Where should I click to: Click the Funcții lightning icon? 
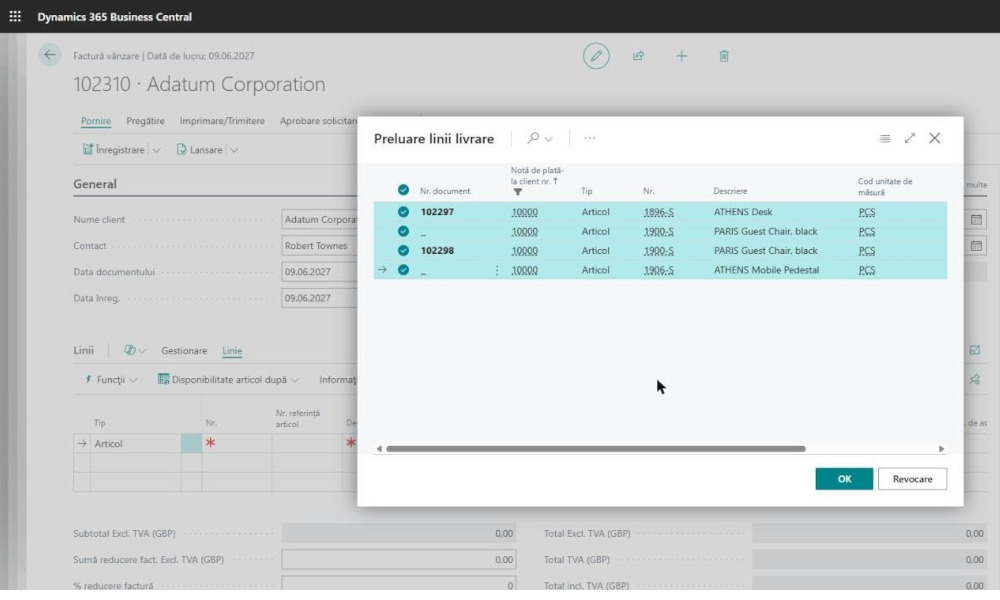pyautogui.click(x=89, y=379)
